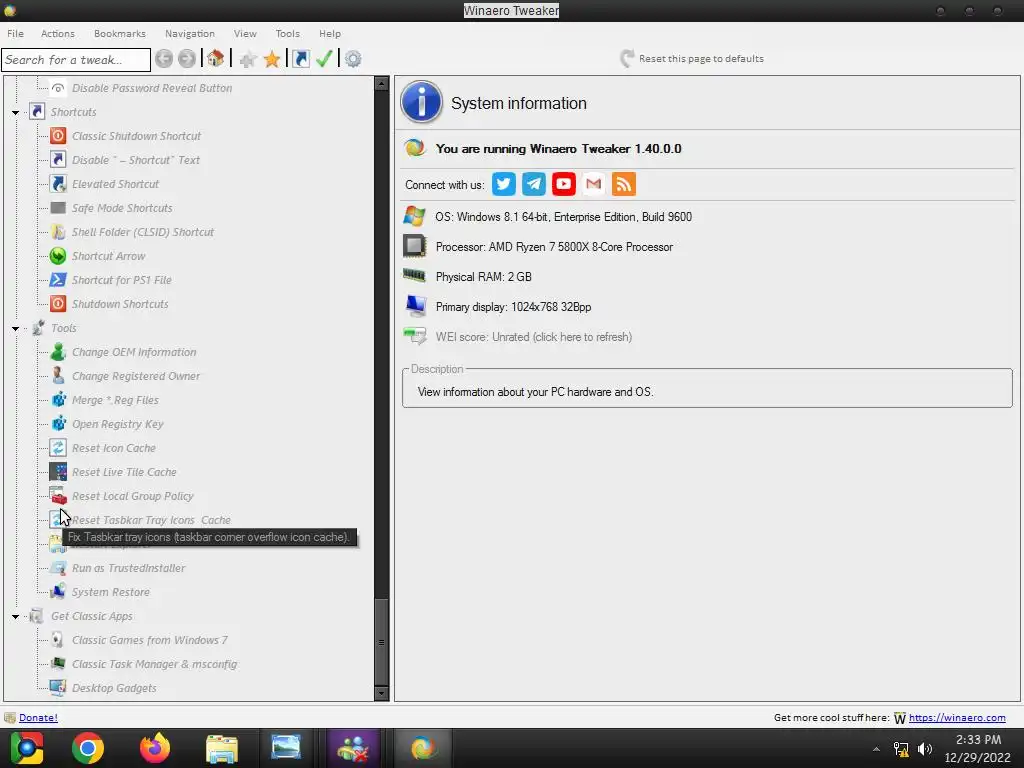The height and width of the screenshot is (768, 1024).
Task: Click the add bookmark gray star icon
Action: tap(248, 59)
